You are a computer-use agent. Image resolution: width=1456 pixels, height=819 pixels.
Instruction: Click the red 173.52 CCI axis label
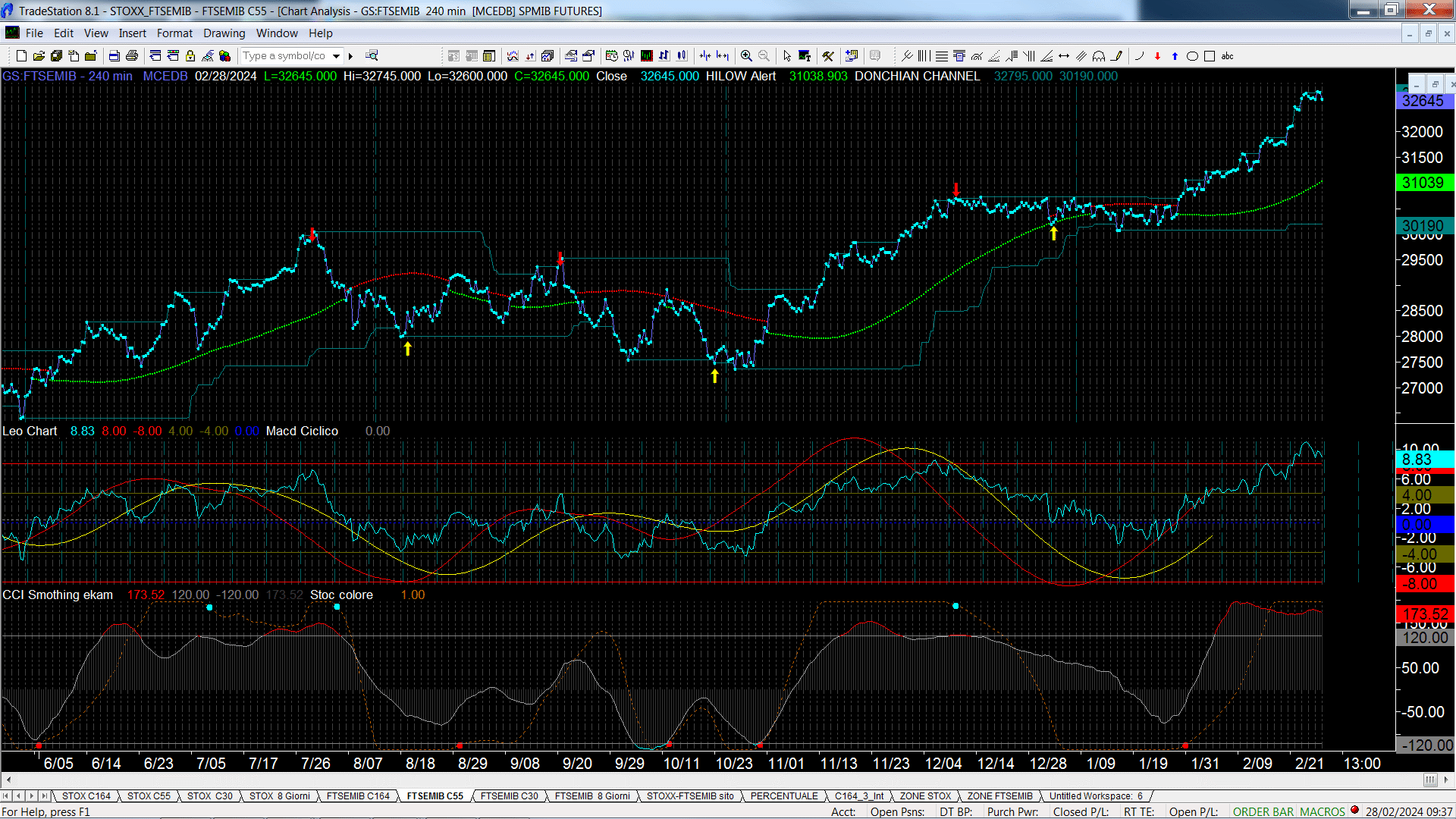pyautogui.click(x=1425, y=614)
